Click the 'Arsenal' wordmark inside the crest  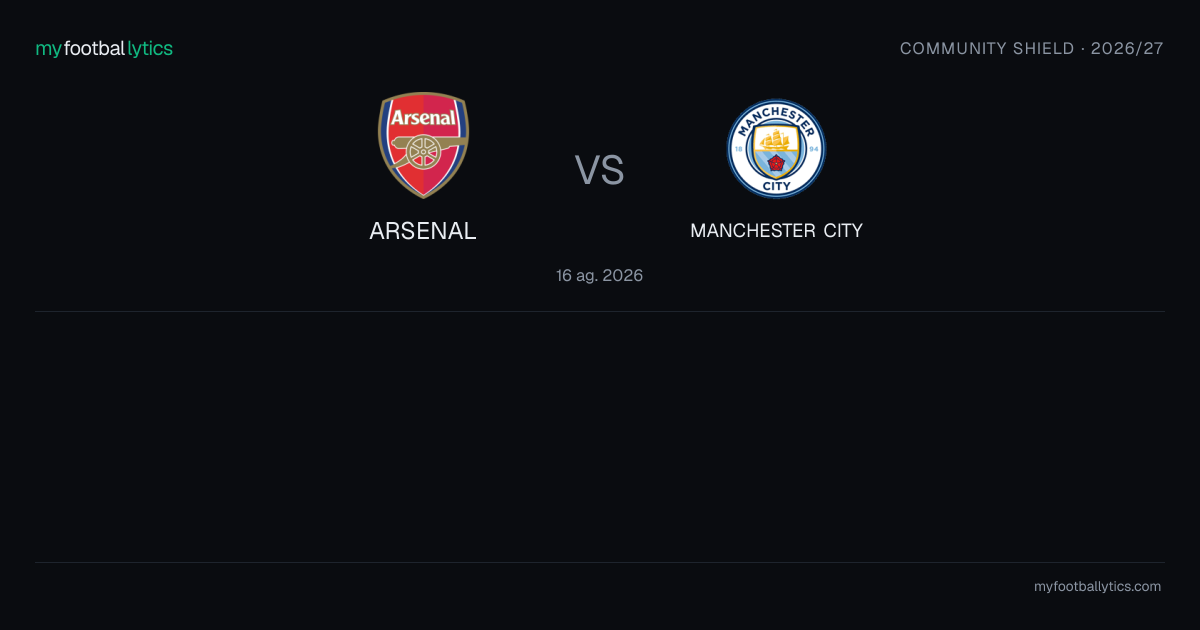pos(423,118)
